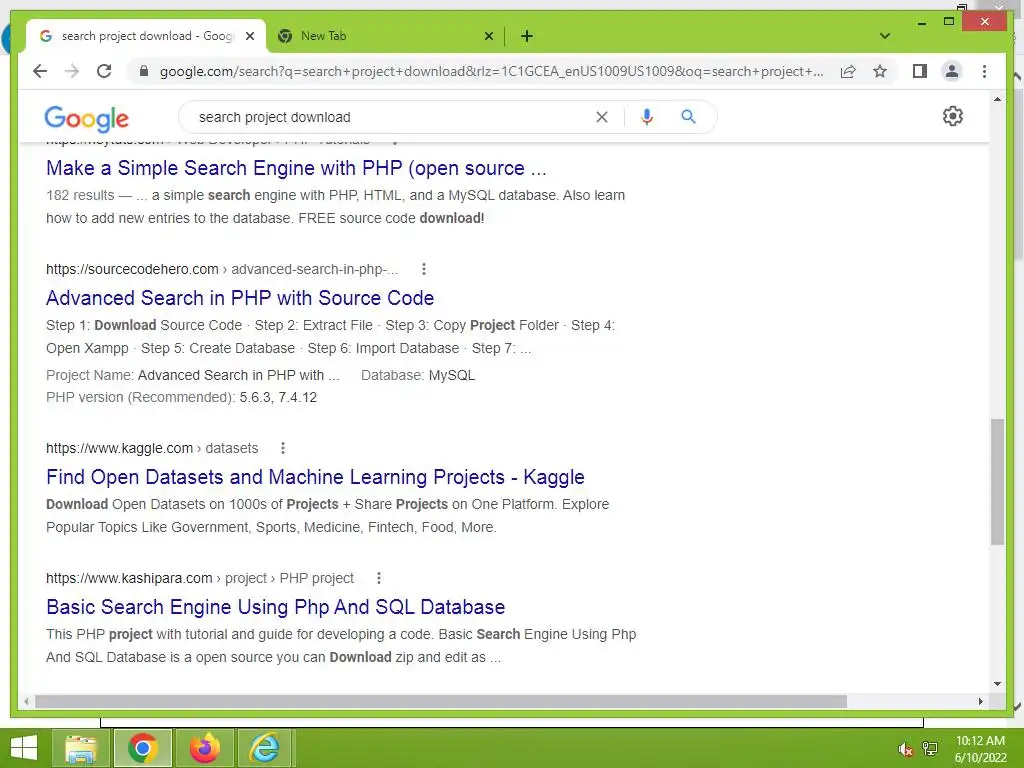Viewport: 1024px width, 768px height.
Task: Clear the Google search box text
Action: [x=601, y=117]
